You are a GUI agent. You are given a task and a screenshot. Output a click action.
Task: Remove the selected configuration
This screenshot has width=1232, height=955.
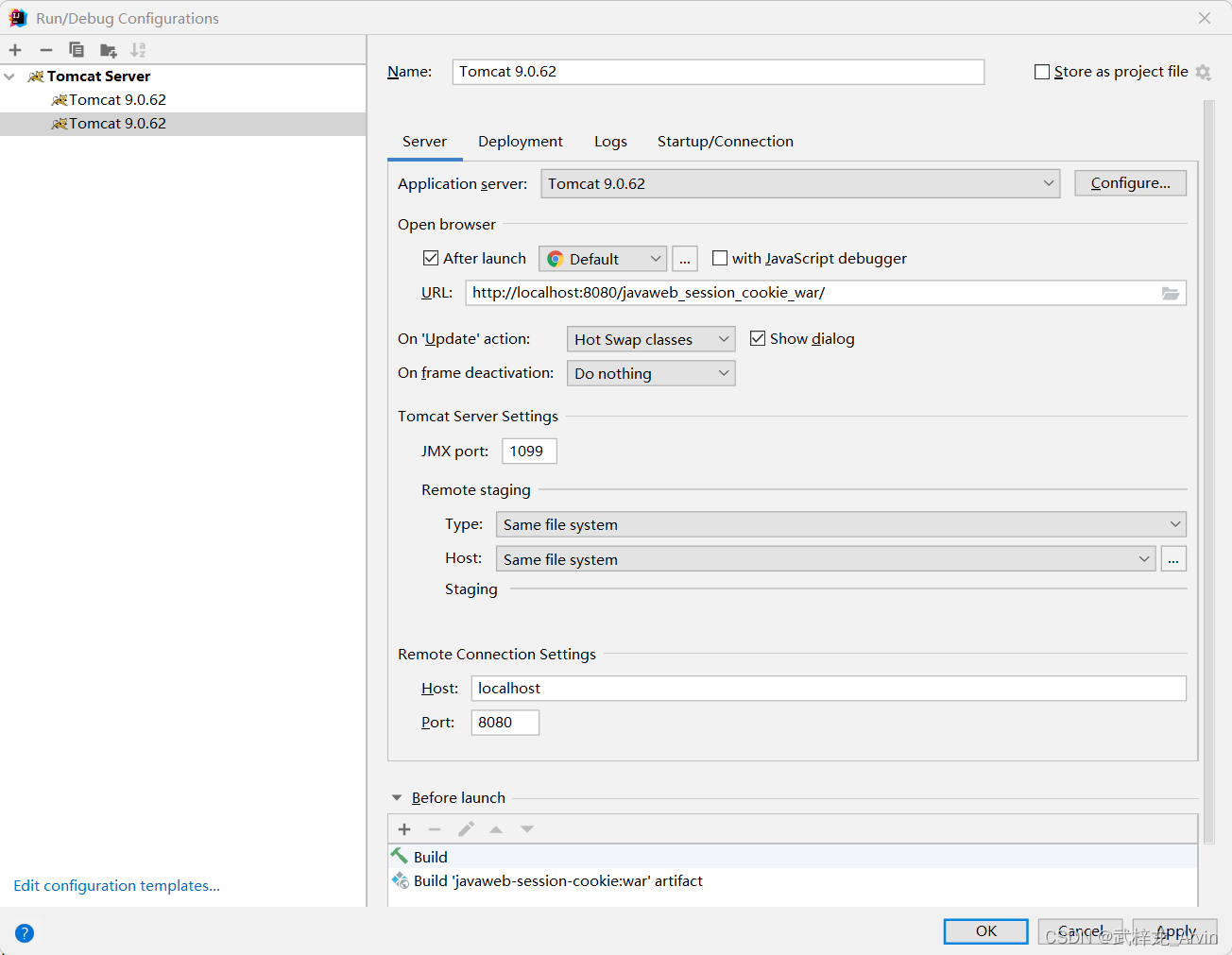coord(46,50)
